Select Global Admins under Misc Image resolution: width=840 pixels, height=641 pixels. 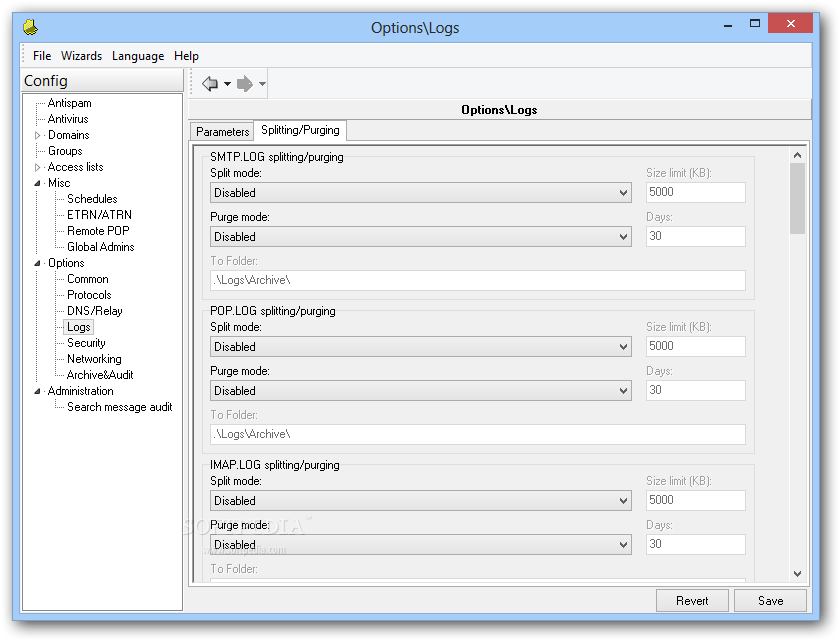point(101,247)
